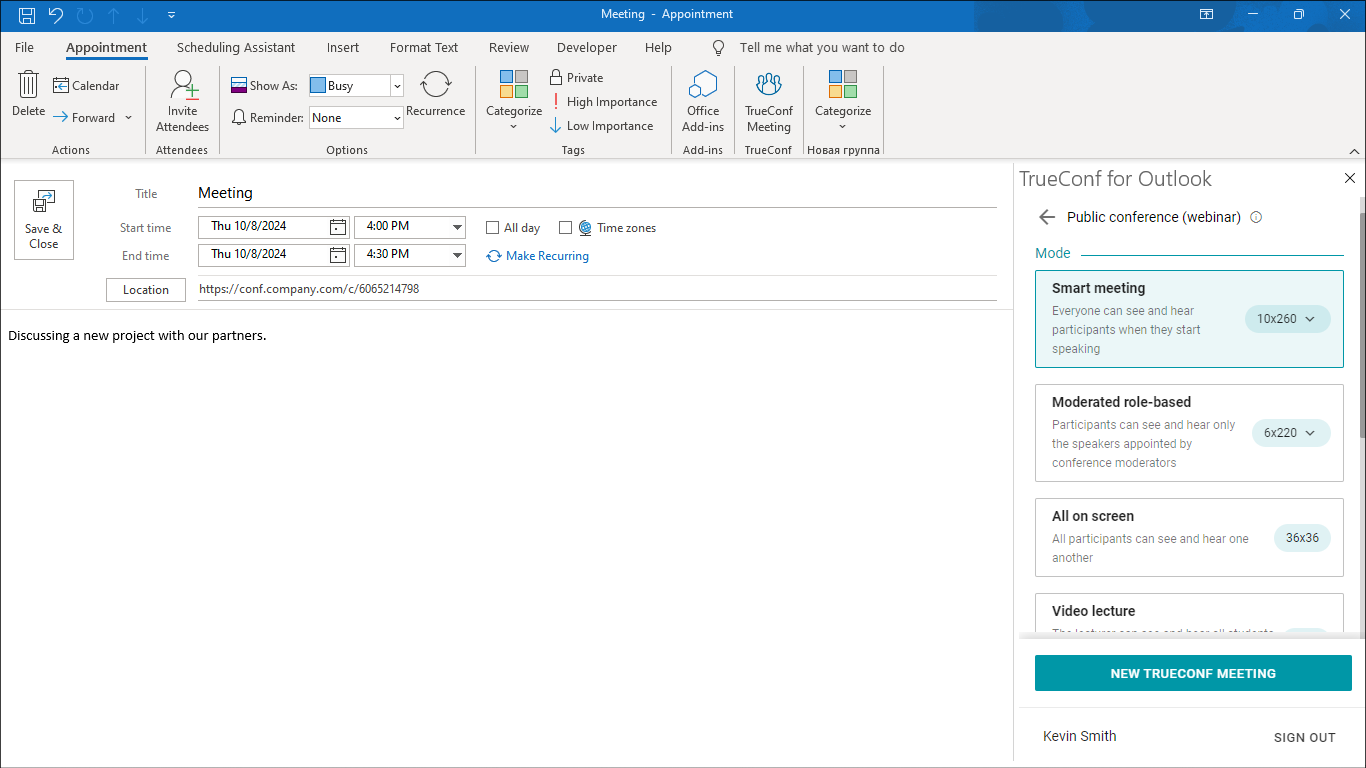
Task: Set up meeting Recurrence
Action: point(436,95)
